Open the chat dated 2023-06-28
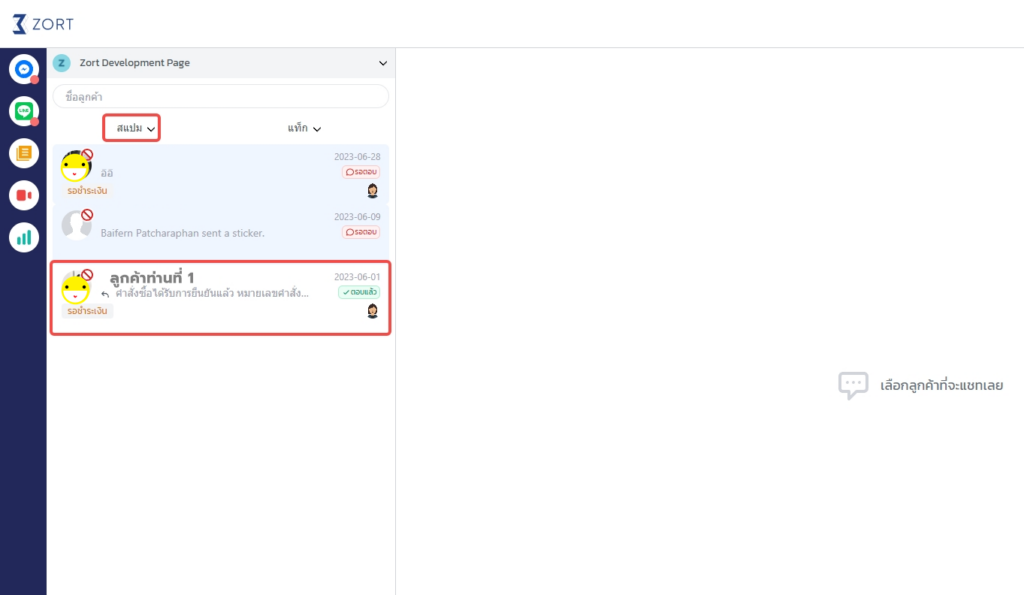Image resolution: width=1024 pixels, height=595 pixels. (x=220, y=172)
